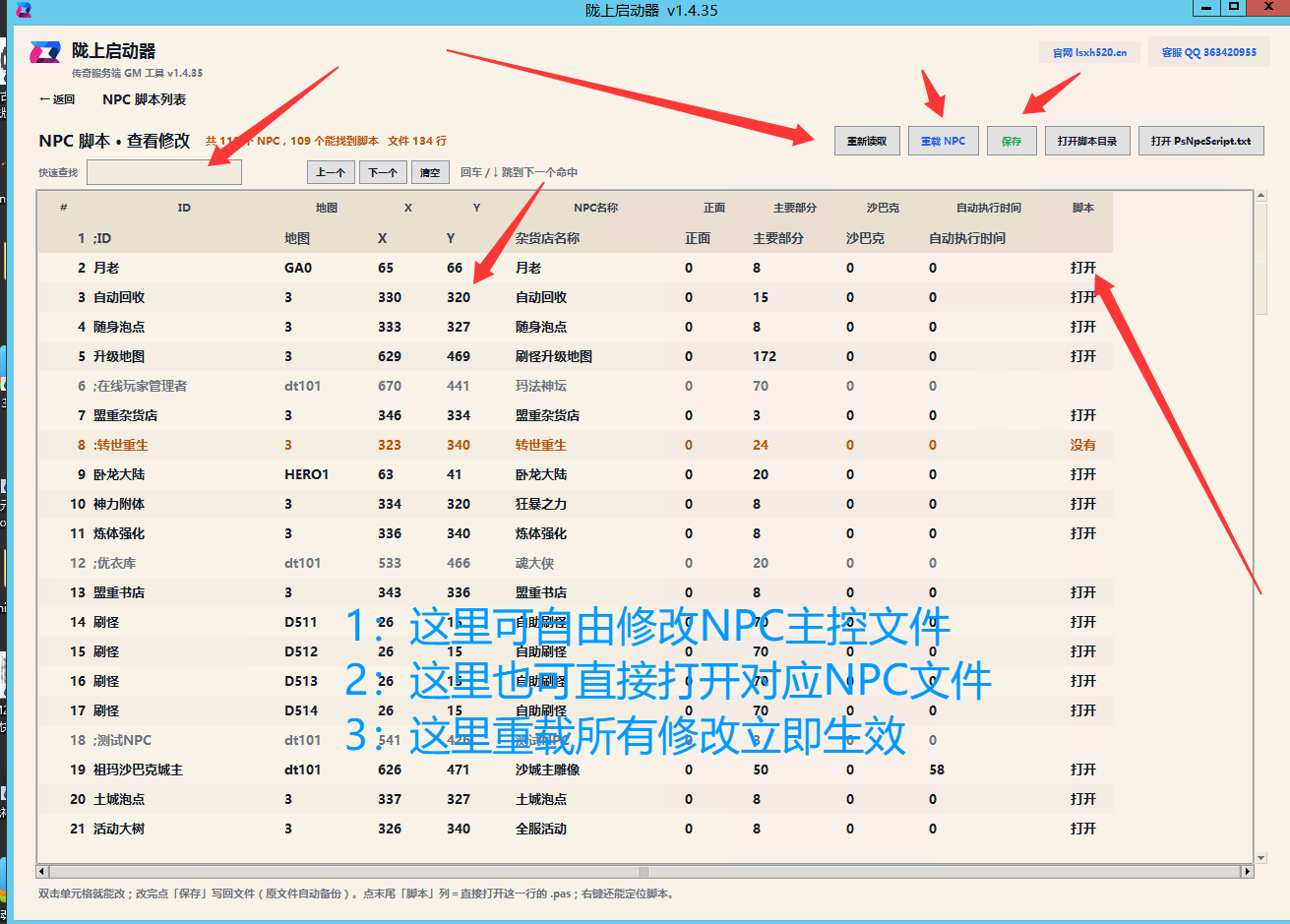
Task: Select the auto-time value 58 in row 19
Action: (937, 770)
